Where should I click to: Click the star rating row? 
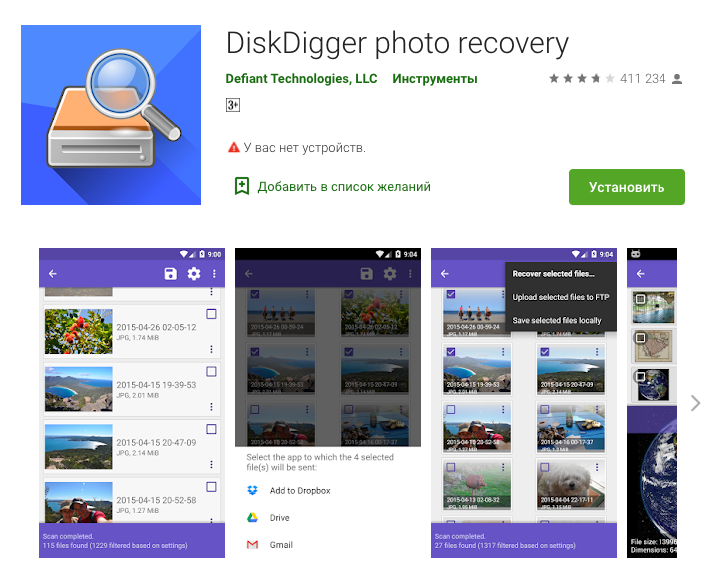click(x=581, y=78)
